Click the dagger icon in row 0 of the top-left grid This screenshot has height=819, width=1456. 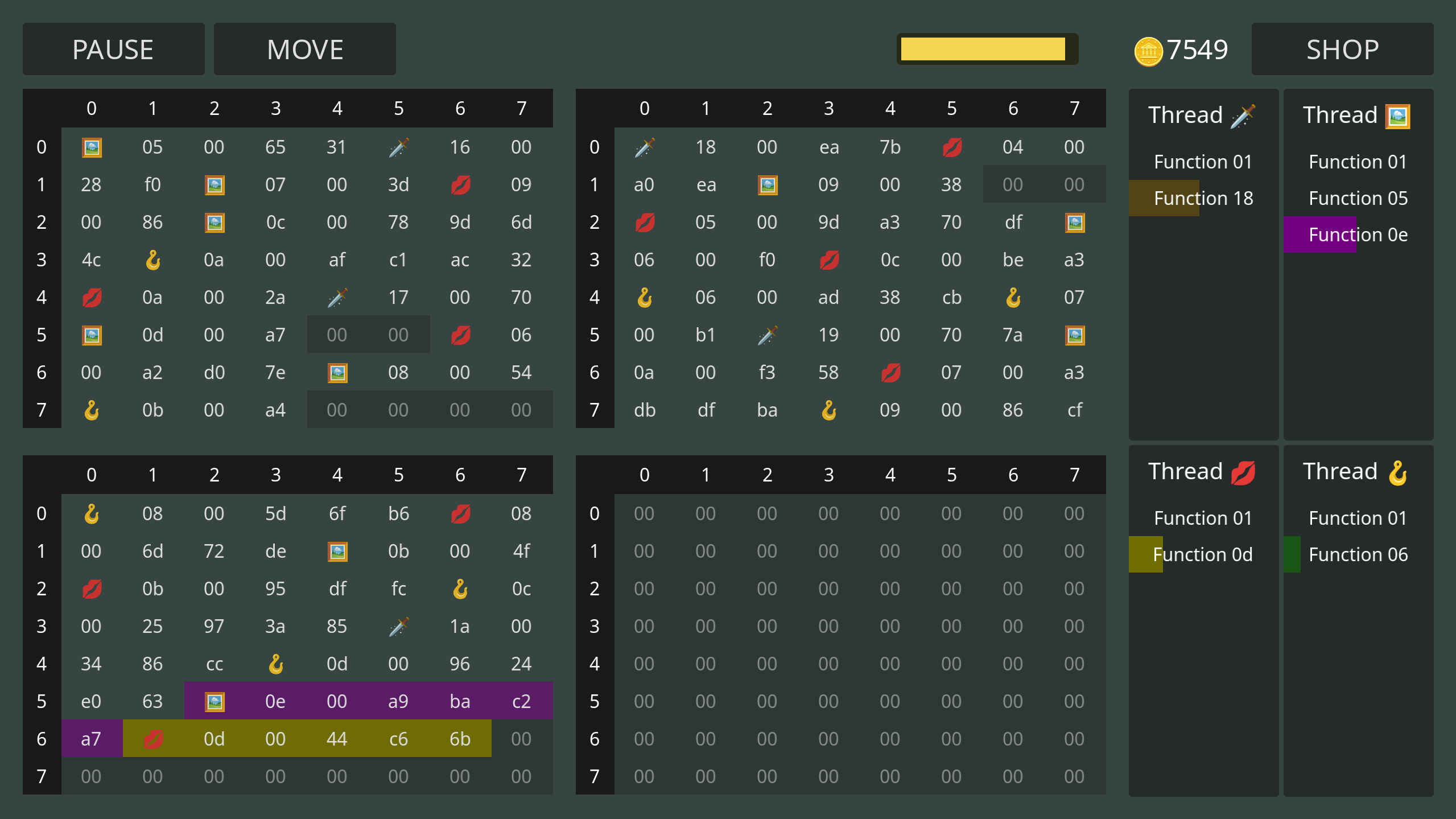coord(399,147)
